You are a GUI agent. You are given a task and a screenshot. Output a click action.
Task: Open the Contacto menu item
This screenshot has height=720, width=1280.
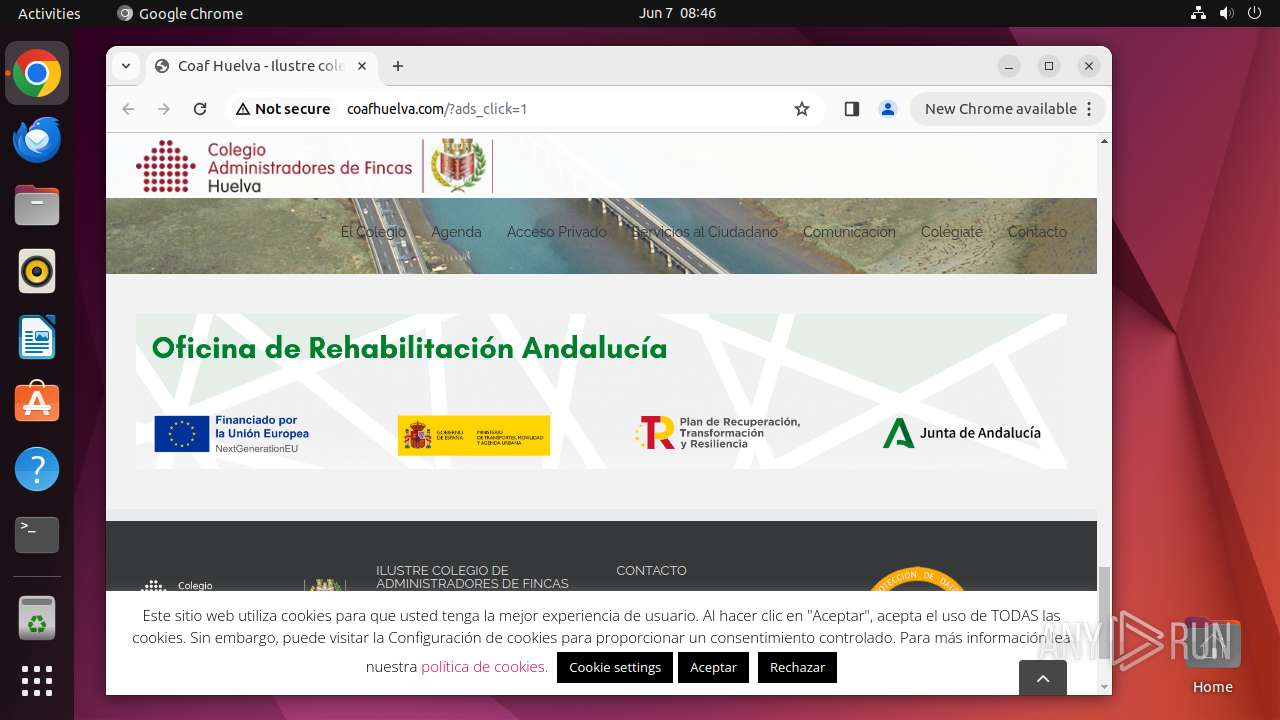pyautogui.click(x=1037, y=232)
